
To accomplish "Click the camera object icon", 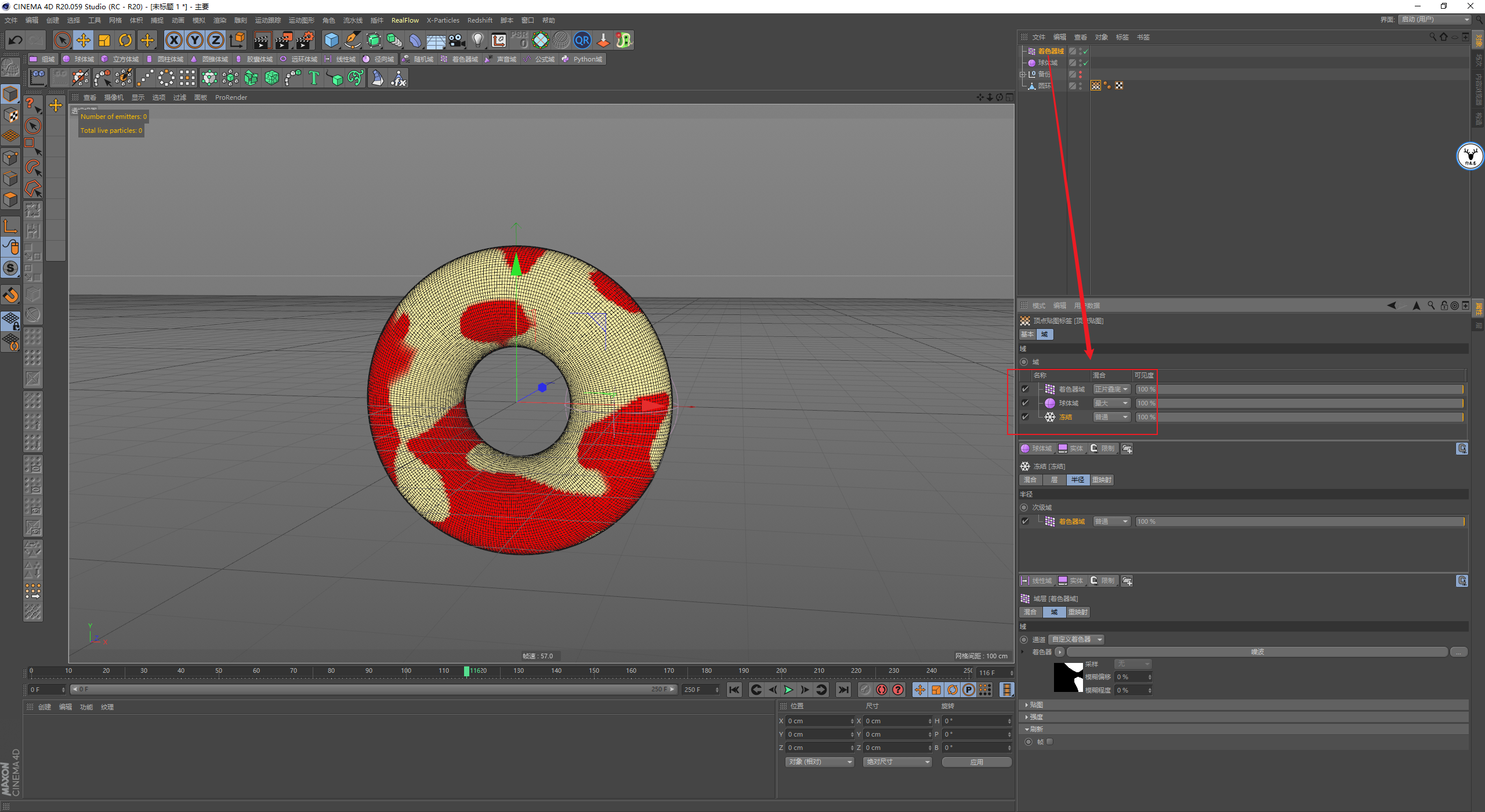I will pos(457,41).
